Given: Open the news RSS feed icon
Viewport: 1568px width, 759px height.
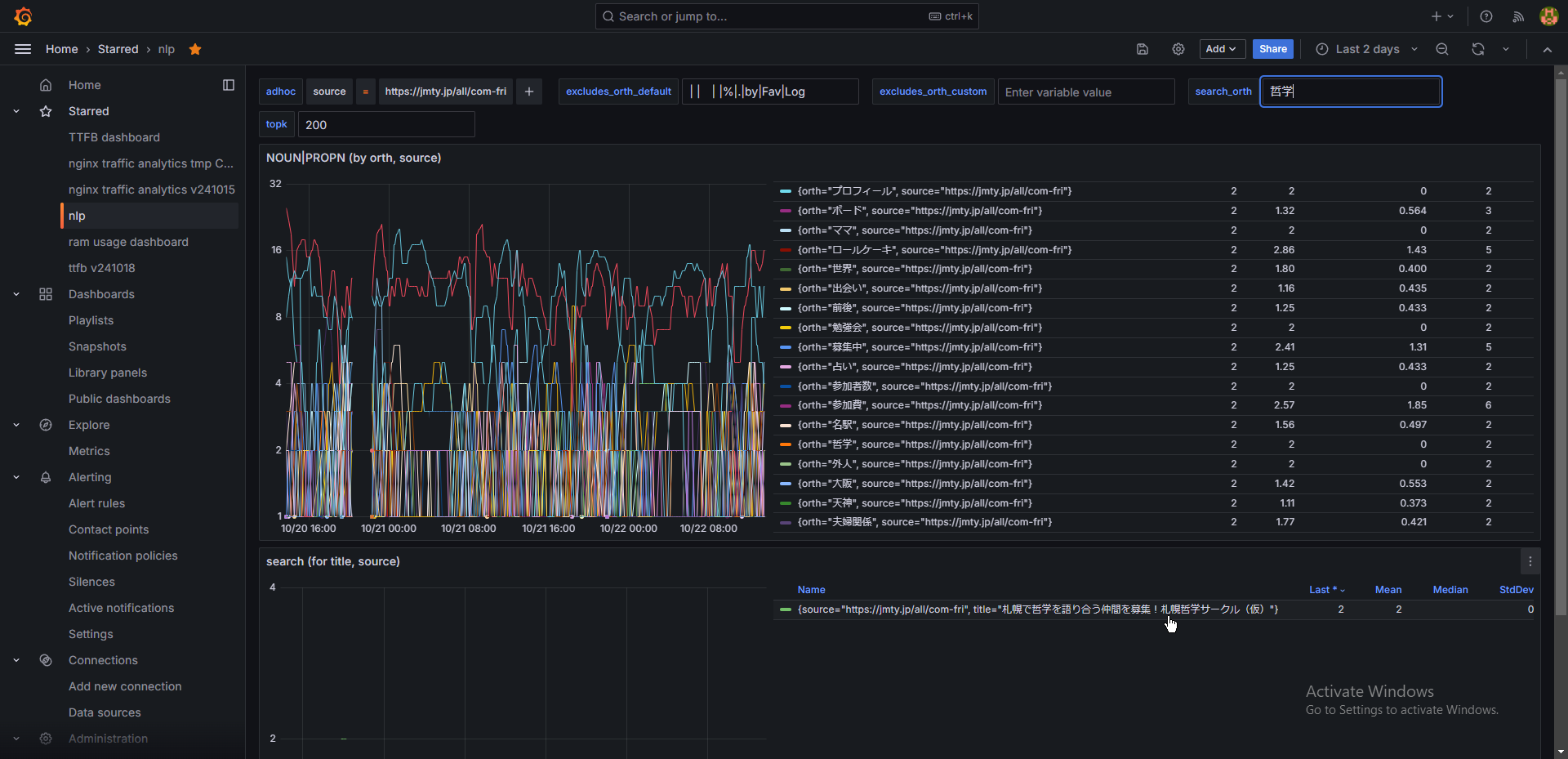Looking at the screenshot, I should [1518, 16].
